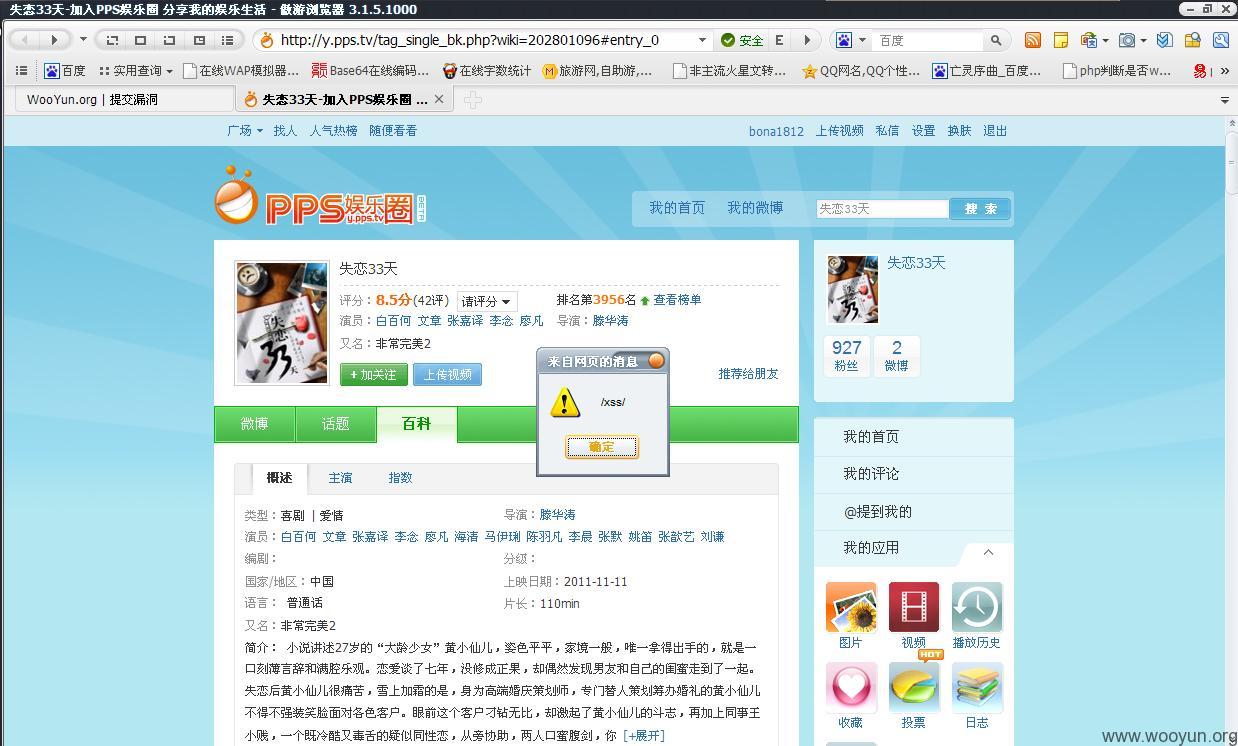Screen dimensions: 1238x746
Task: Close the alert dialog with orange button
Action: 656,360
